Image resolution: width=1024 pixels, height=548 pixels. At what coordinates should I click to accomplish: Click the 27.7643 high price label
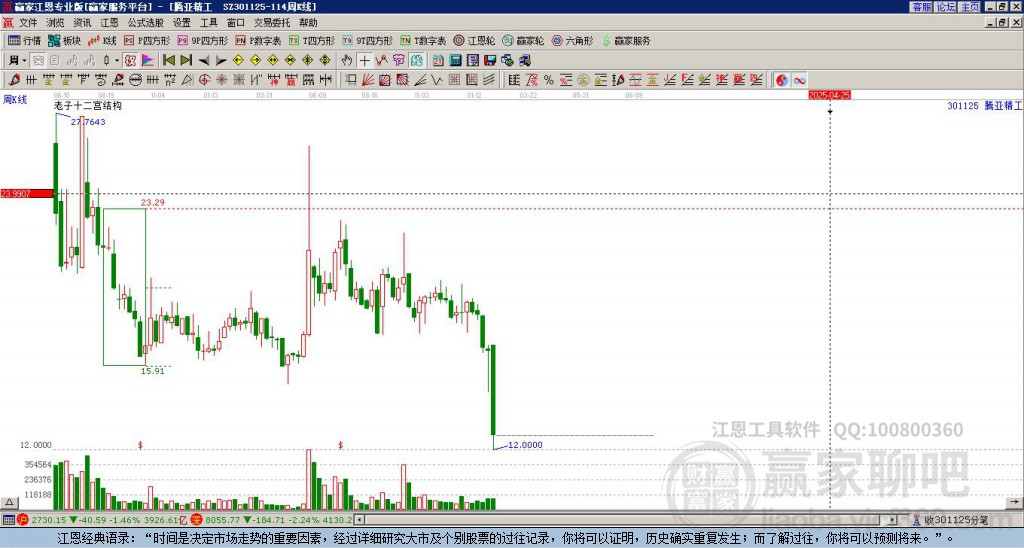(88, 121)
